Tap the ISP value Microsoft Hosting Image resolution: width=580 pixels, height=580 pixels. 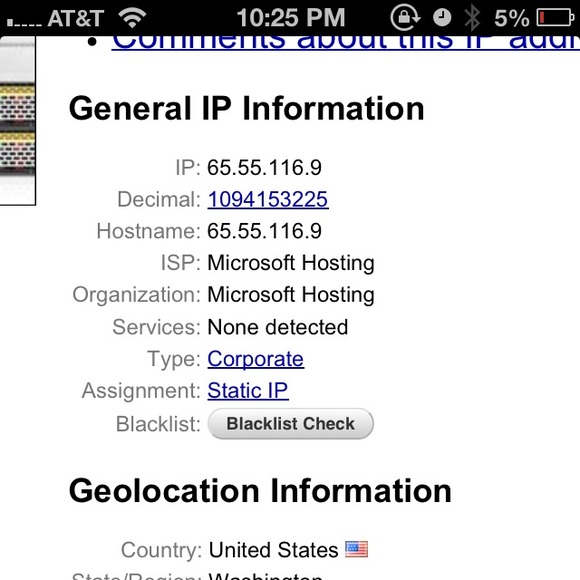click(291, 263)
